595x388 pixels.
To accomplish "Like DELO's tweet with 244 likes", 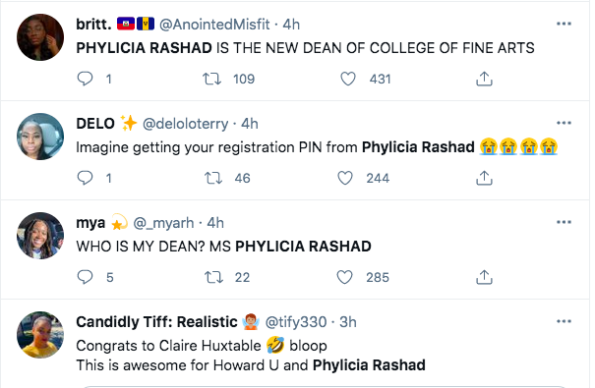I will 345,178.
